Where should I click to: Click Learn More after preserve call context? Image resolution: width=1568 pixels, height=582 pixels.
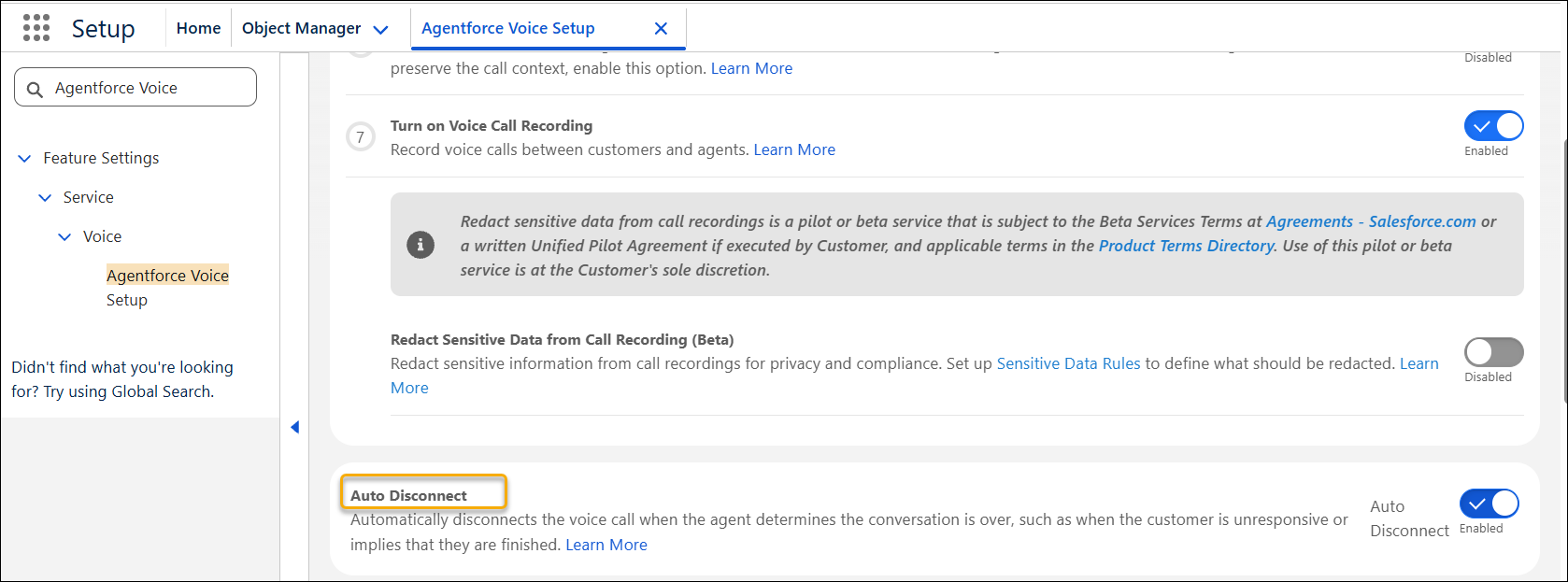pos(751,68)
